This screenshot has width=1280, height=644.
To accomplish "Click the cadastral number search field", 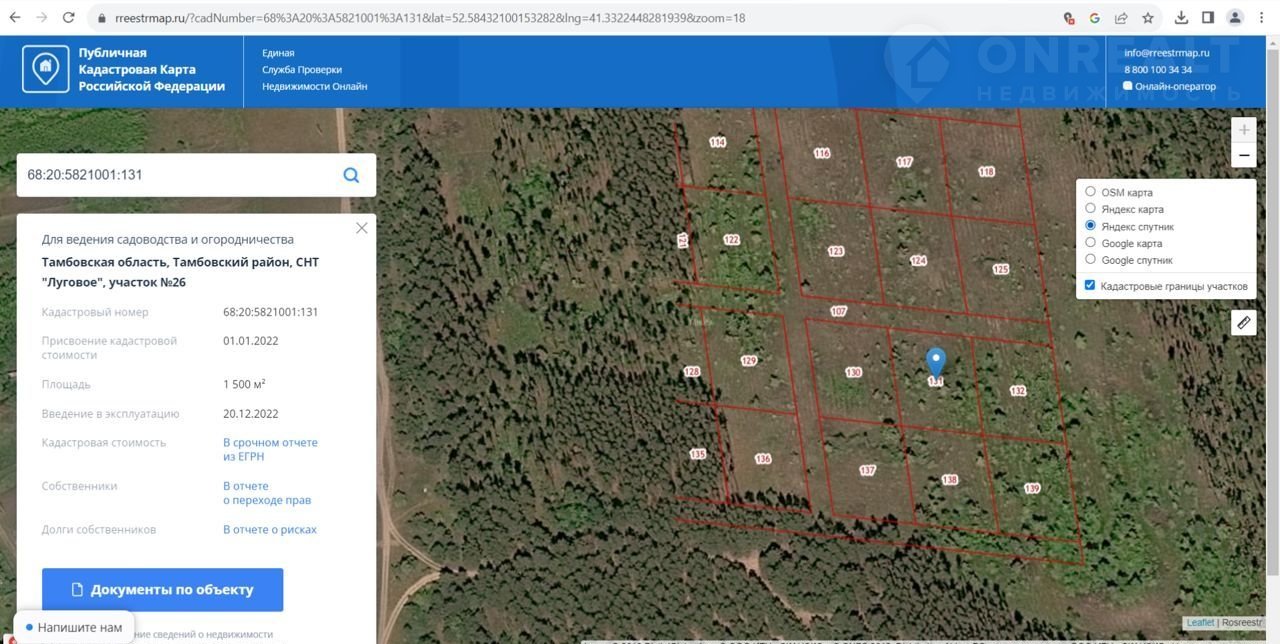I will [x=175, y=175].
